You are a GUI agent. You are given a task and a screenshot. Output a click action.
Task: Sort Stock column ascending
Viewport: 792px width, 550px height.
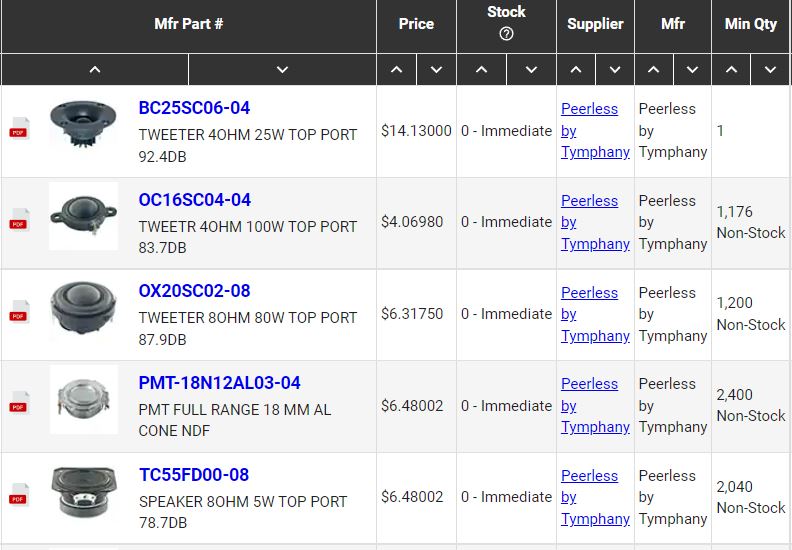coord(481,70)
